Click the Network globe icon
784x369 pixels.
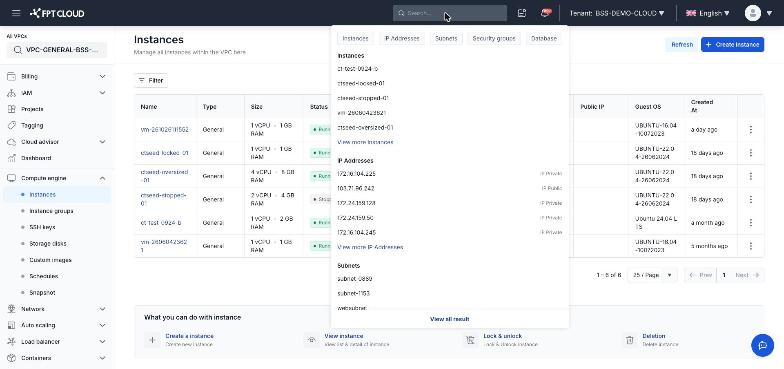[x=12, y=309]
